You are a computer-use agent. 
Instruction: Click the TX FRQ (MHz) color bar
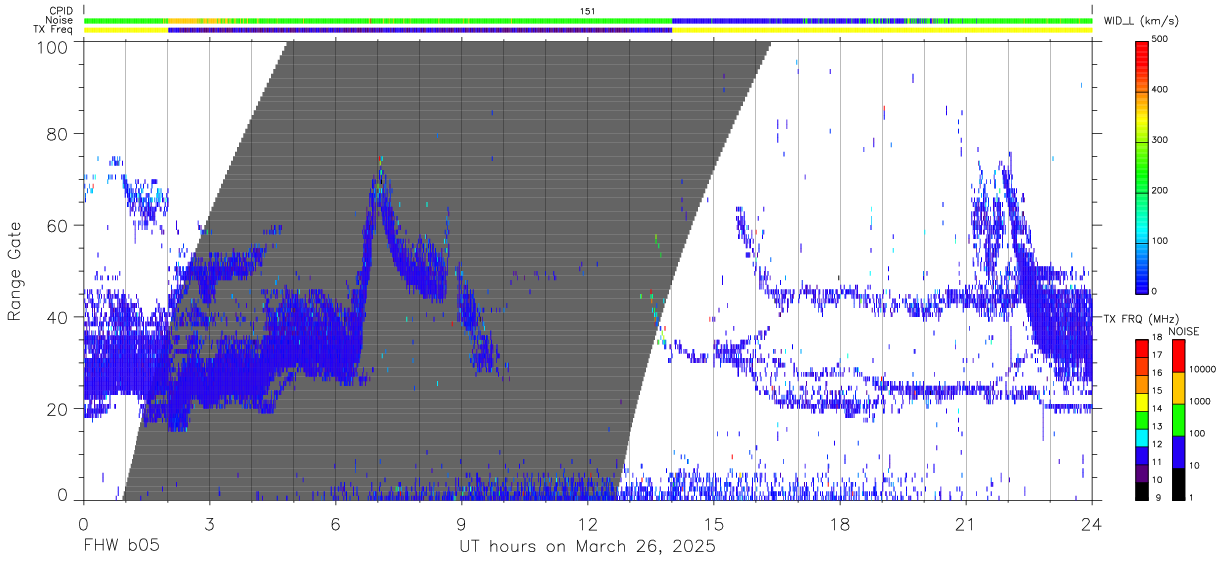[x=1141, y=419]
